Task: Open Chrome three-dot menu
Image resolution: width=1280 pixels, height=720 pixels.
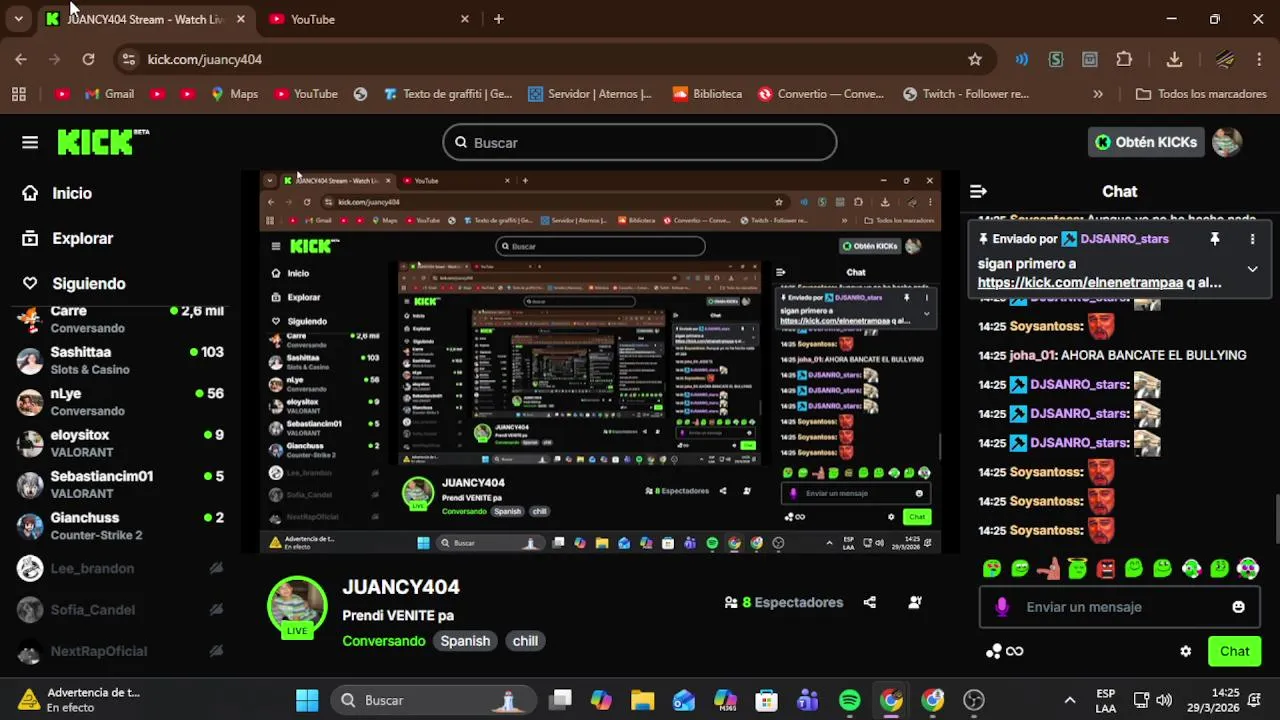Action: [x=1259, y=59]
